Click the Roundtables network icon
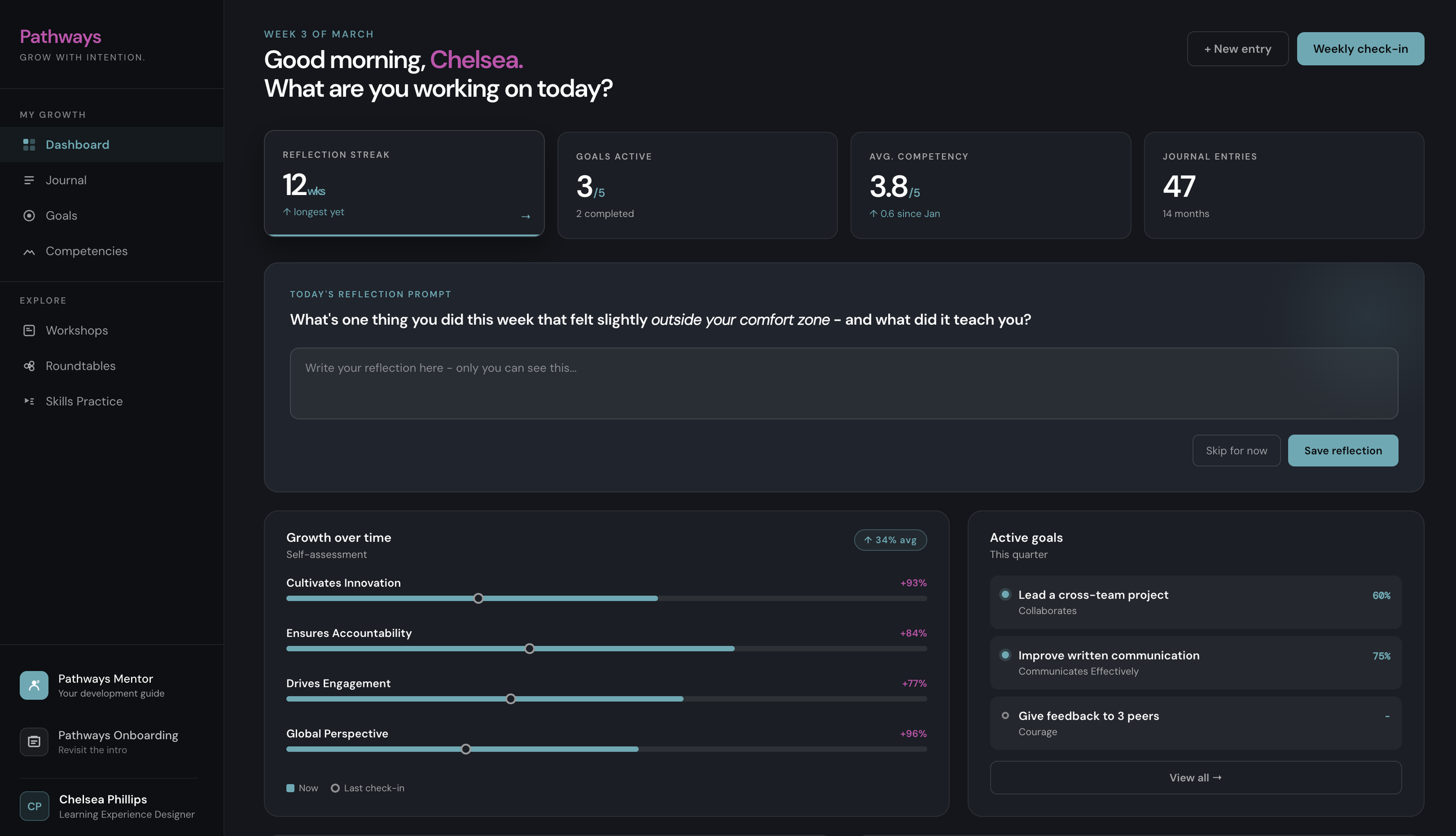This screenshot has height=836, width=1456. click(x=29, y=366)
